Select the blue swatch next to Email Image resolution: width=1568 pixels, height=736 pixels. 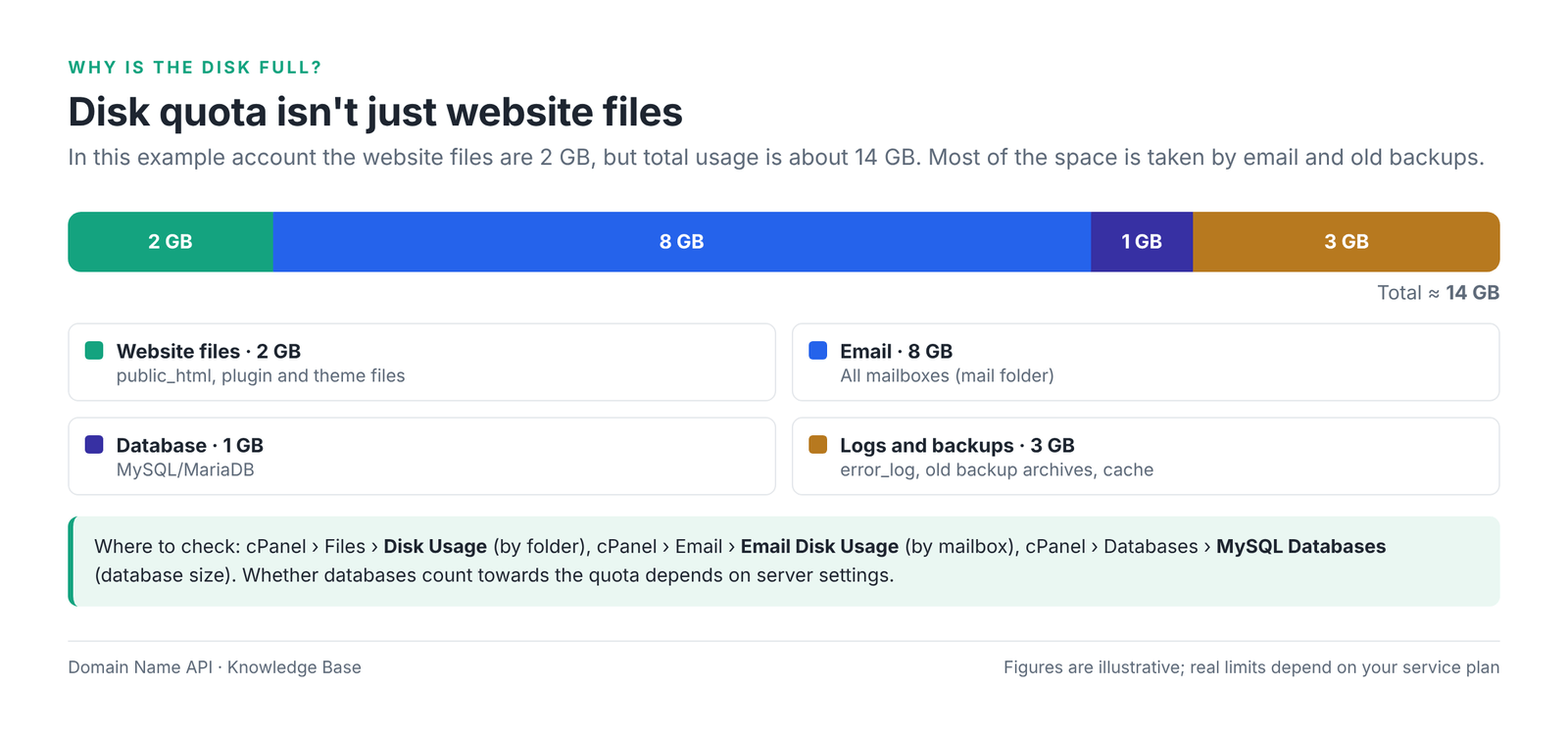click(817, 351)
